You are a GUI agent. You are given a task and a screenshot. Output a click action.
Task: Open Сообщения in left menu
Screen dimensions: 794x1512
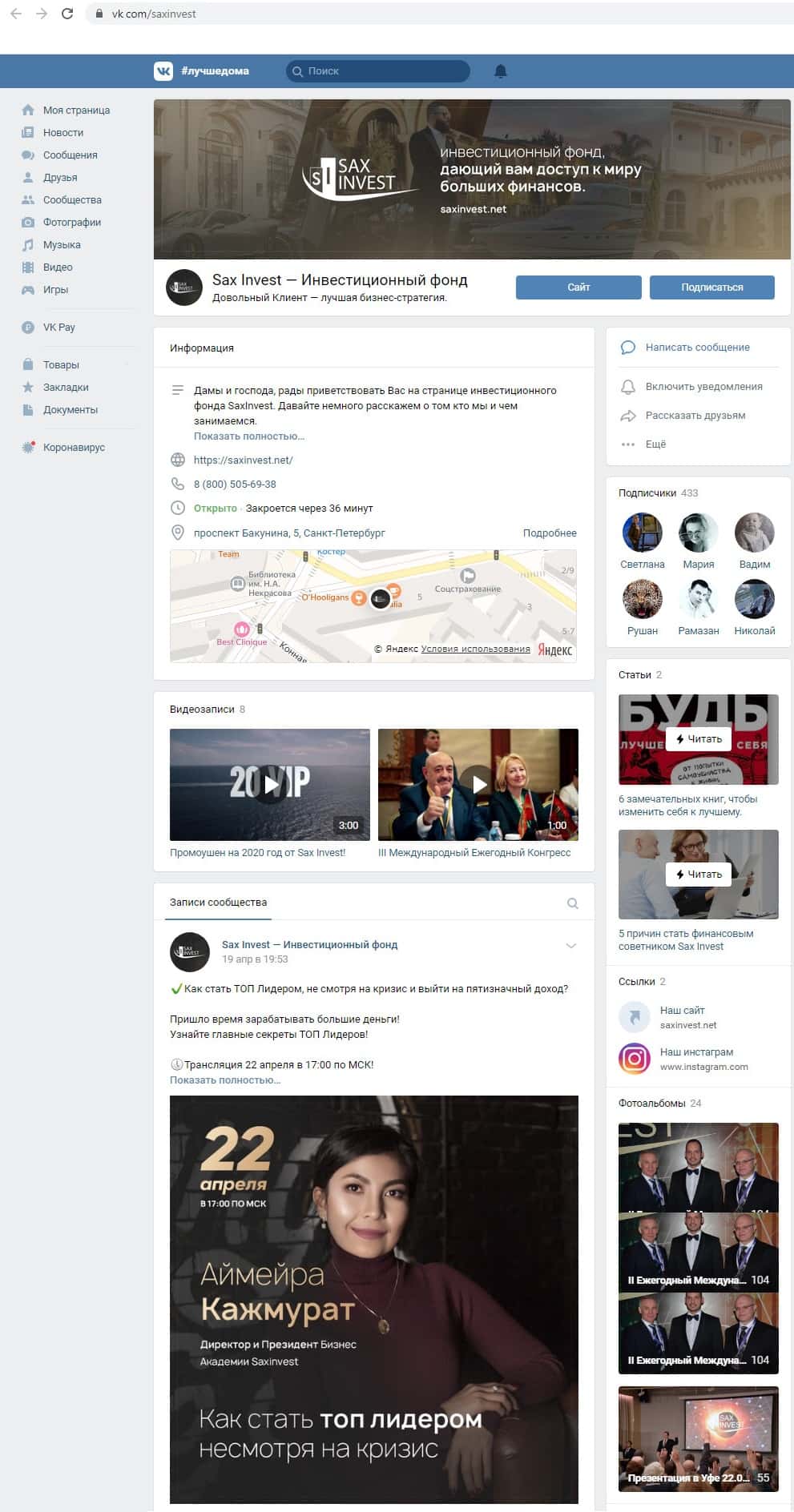click(x=71, y=155)
